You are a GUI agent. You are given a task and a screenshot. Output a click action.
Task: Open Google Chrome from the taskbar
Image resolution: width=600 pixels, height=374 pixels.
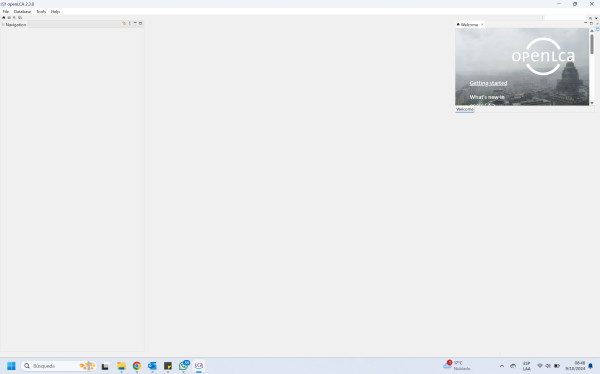137,366
